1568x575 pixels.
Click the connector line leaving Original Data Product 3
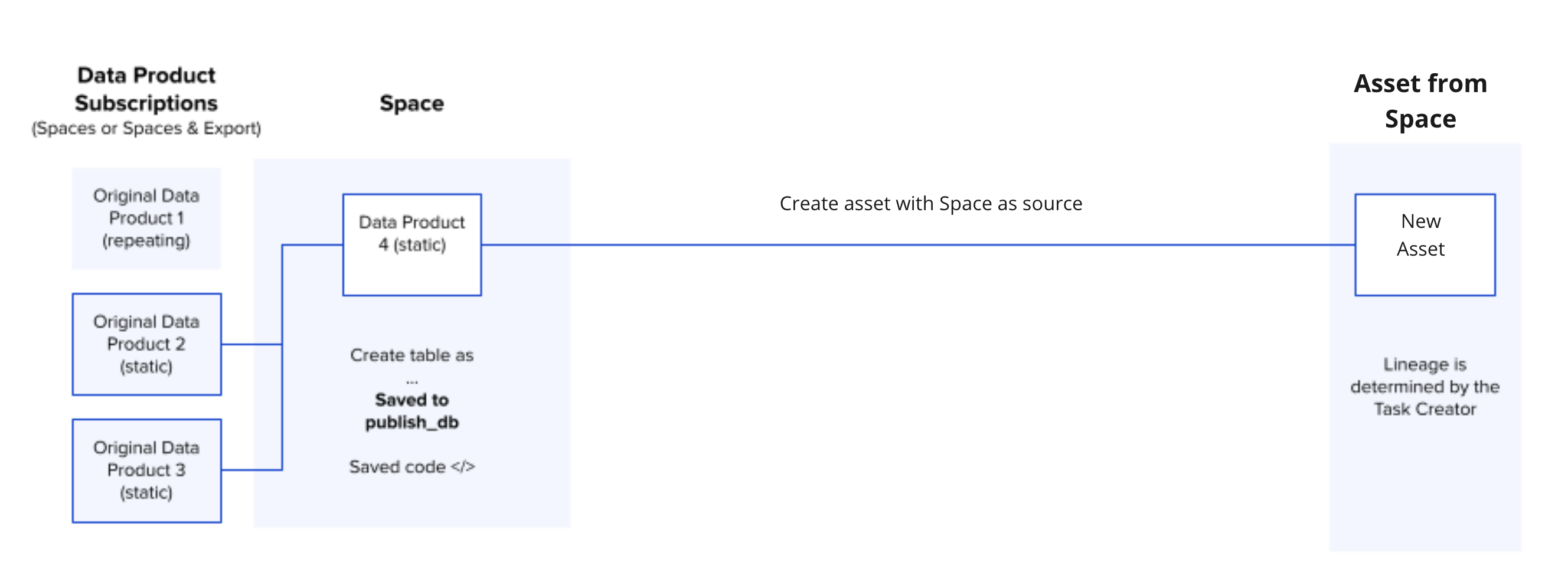(x=251, y=471)
